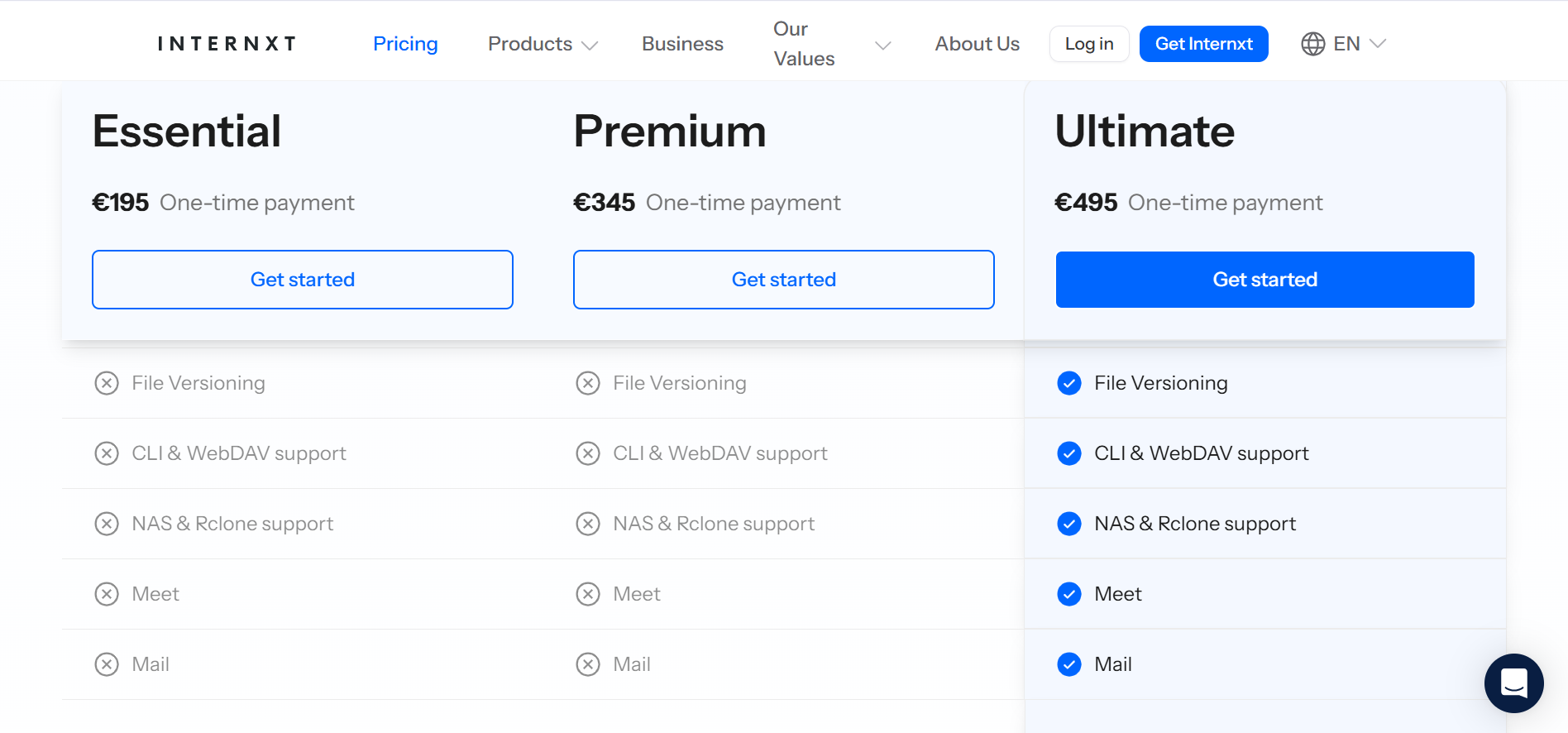
Task: Click Get started under Ultimate plan
Action: coord(1264,280)
